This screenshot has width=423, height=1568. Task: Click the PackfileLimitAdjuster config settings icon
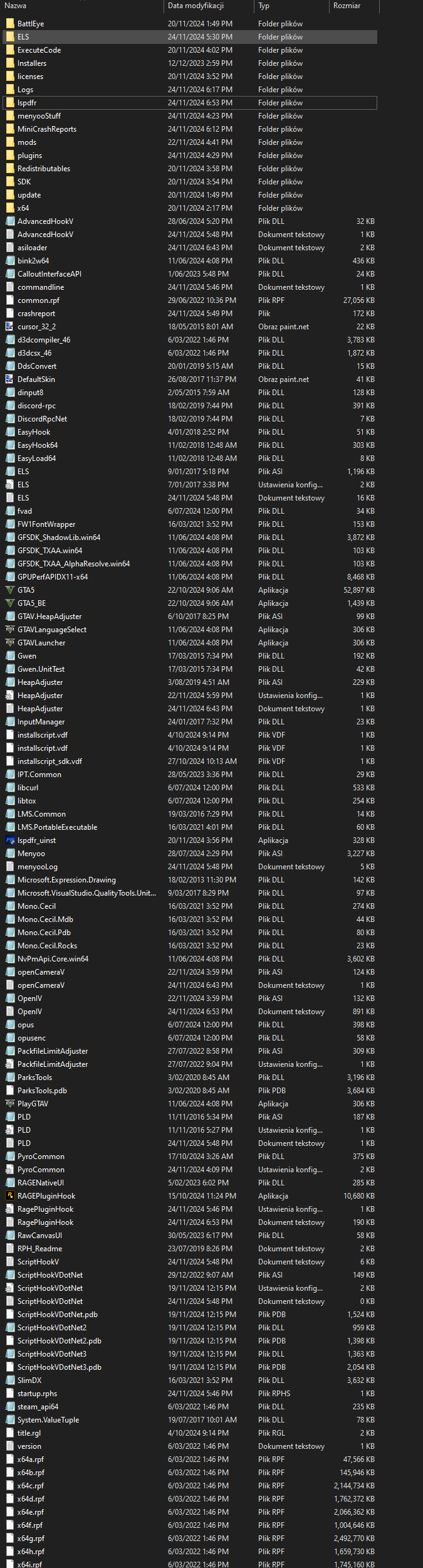pos(9,1064)
